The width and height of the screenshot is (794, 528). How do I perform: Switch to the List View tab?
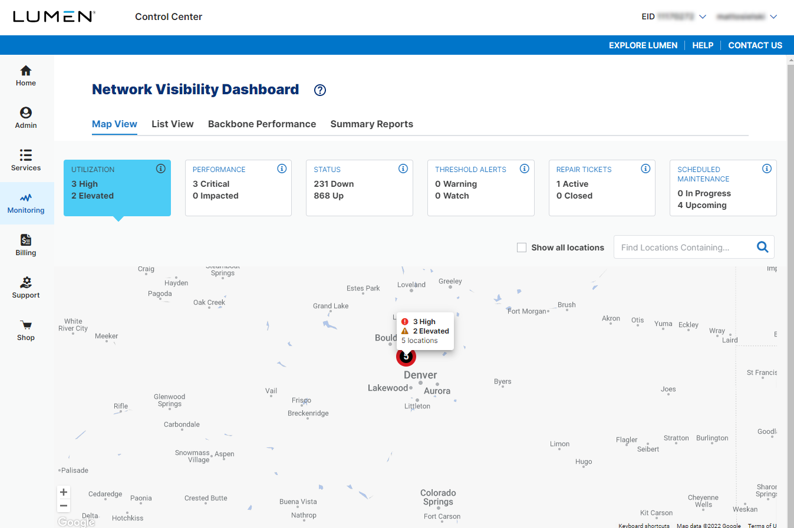click(172, 124)
